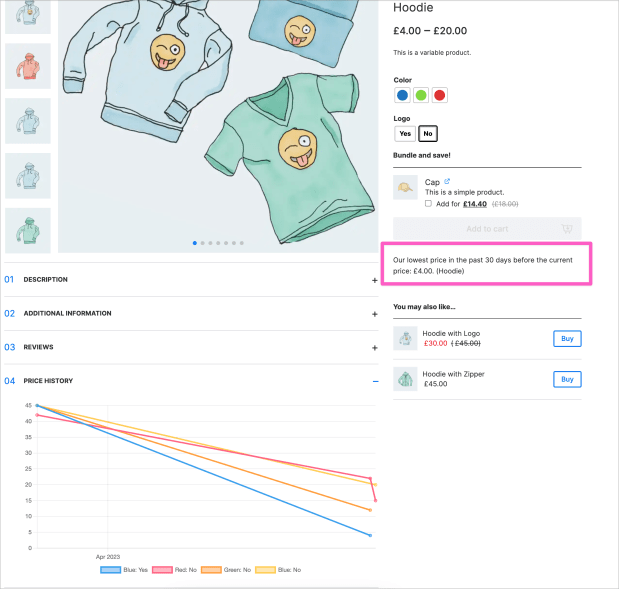
Task: Pick the blue color swatch
Action: (x=402, y=95)
